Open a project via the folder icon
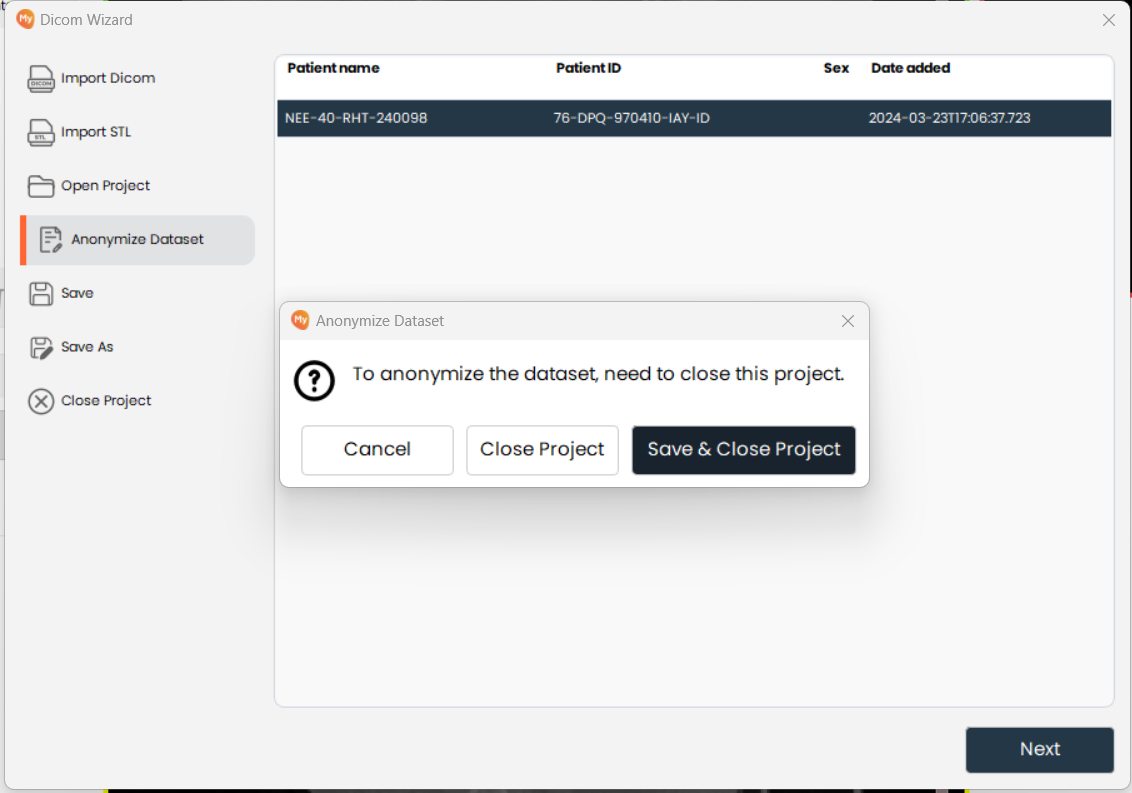 point(40,185)
